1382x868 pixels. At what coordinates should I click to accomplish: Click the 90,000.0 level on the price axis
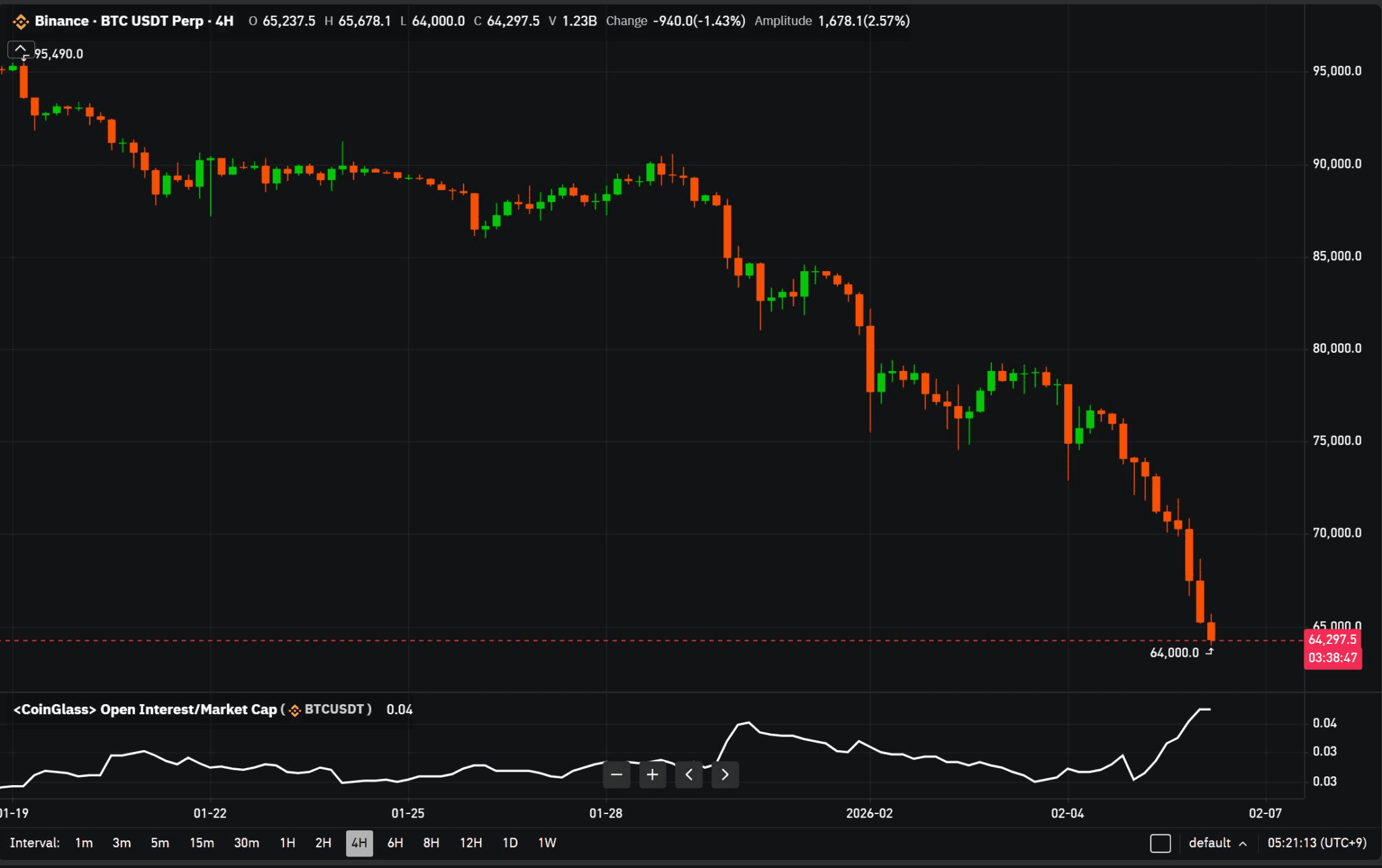(1336, 164)
